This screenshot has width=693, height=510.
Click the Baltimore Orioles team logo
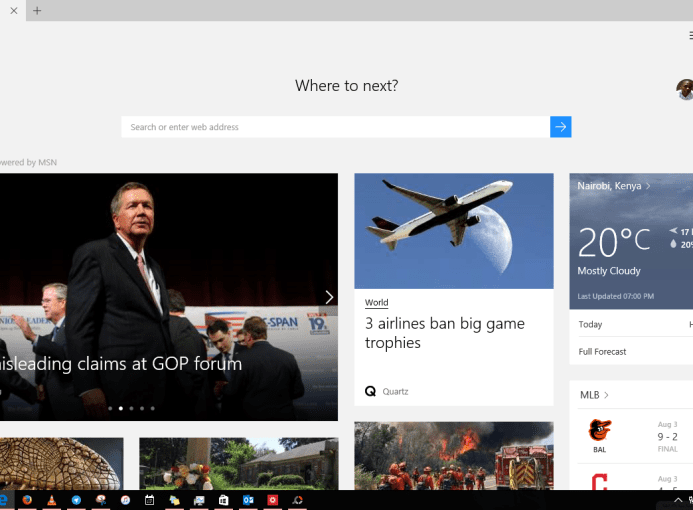tap(600, 430)
